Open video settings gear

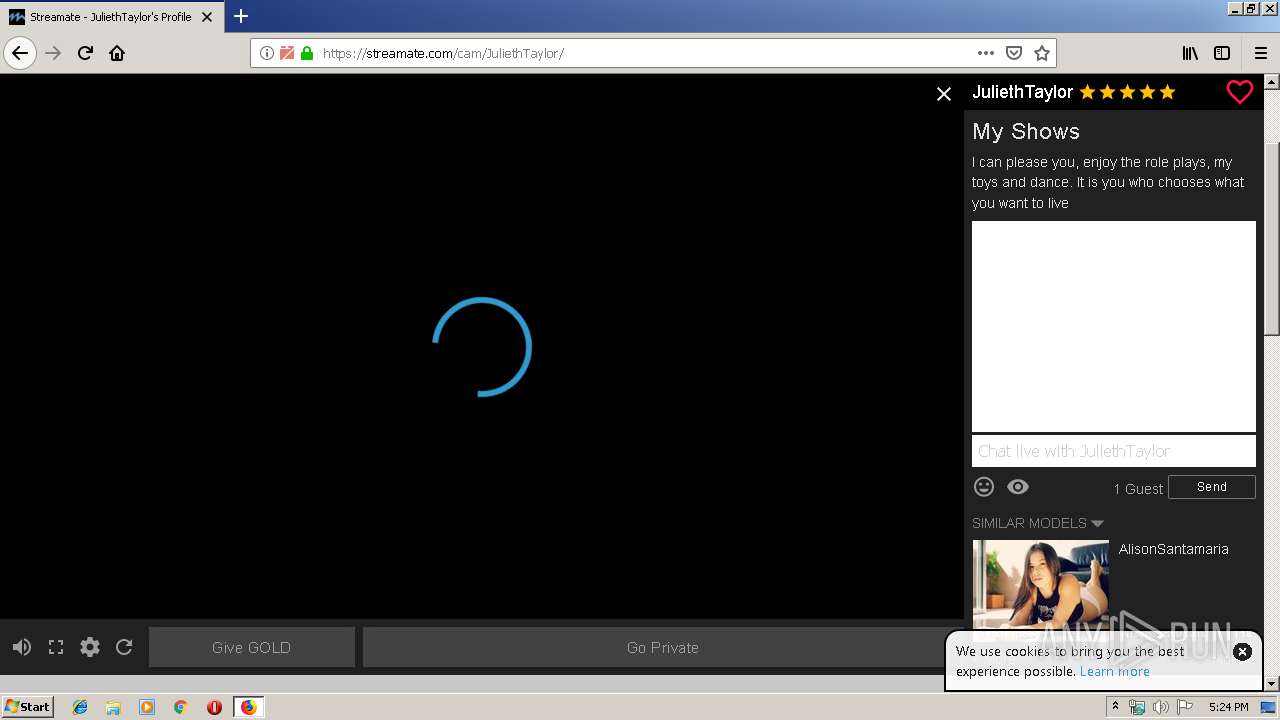pyautogui.click(x=90, y=647)
